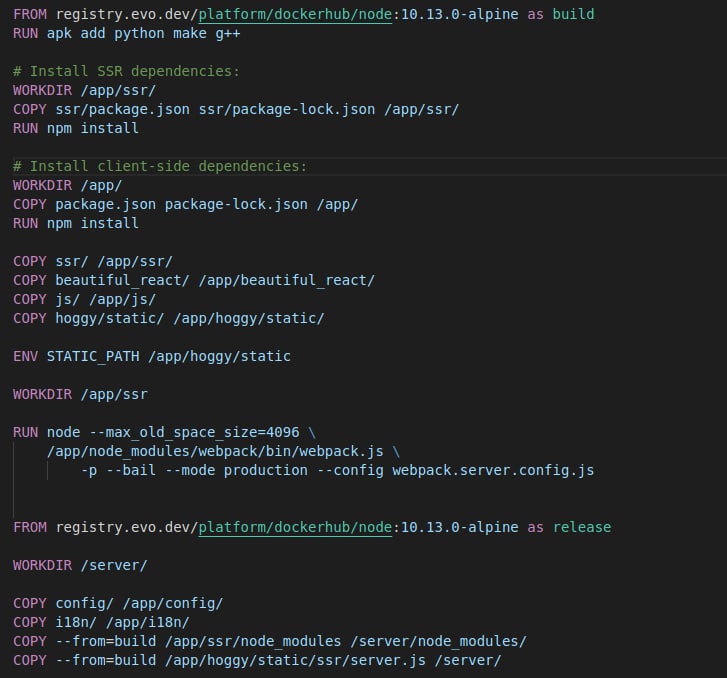Click the release stage name
The width and height of the screenshot is (727, 678).
pos(582,527)
